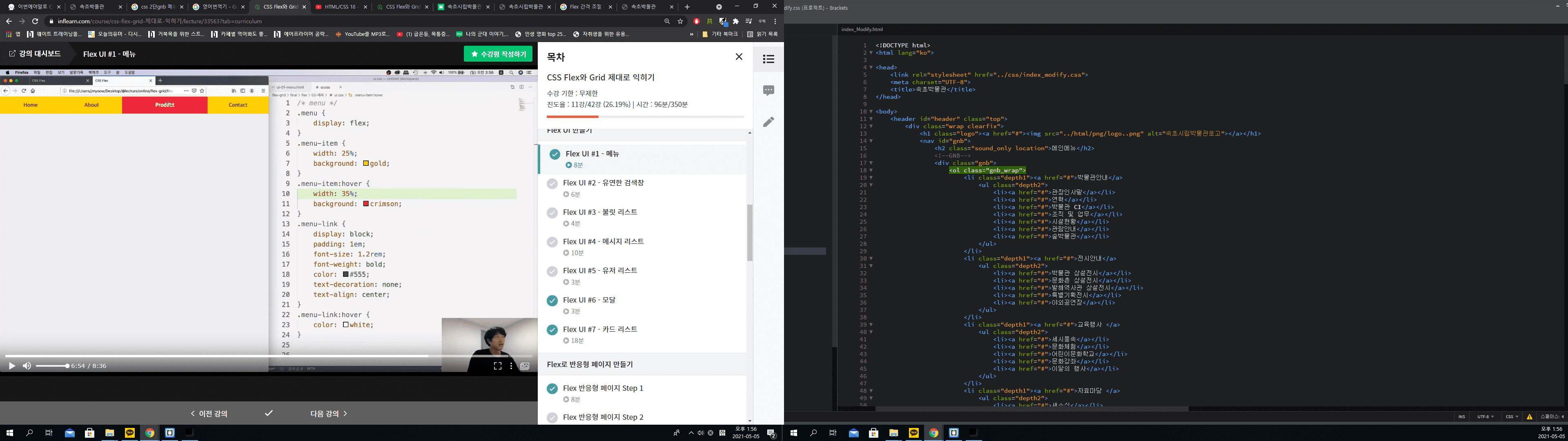
Task: Click the yellow warning icon in Brackets status bar
Action: (x=1529, y=416)
